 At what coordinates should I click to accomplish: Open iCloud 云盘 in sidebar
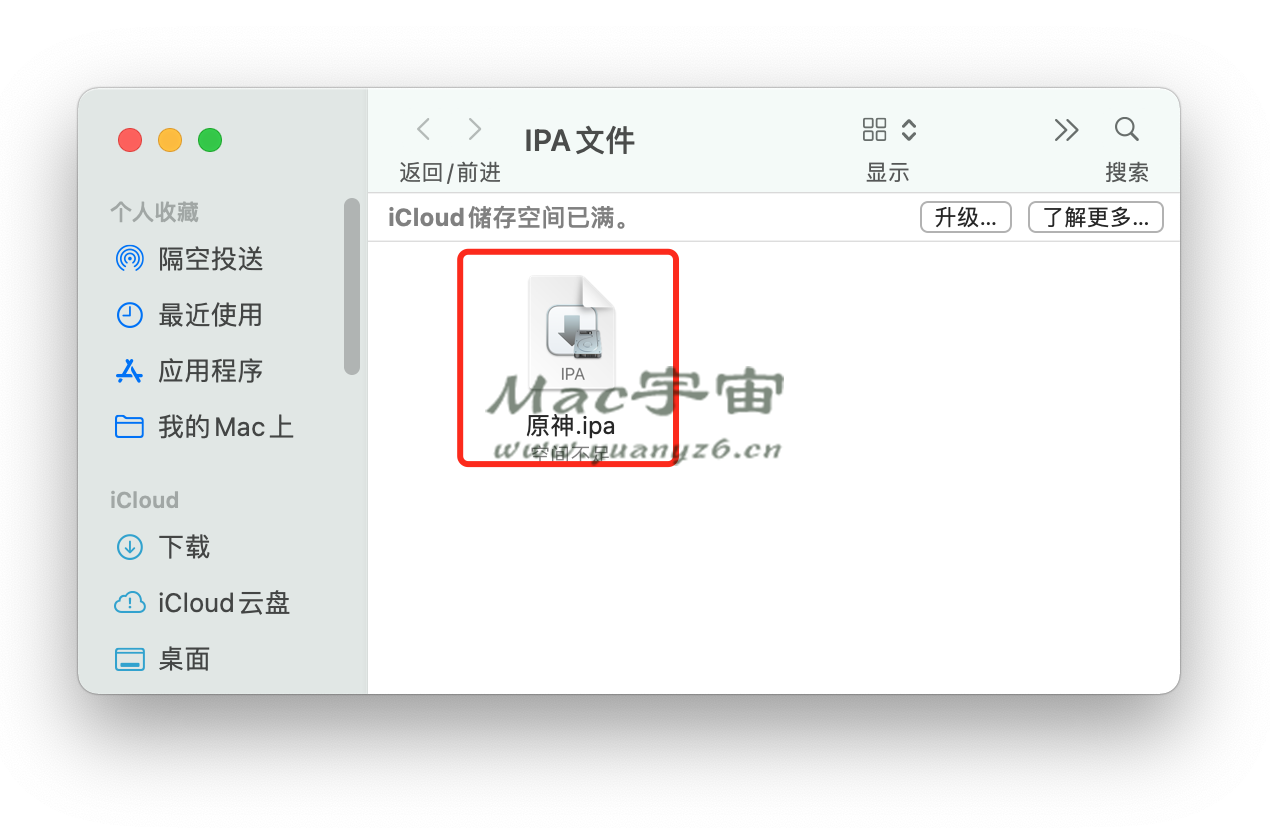click(x=223, y=603)
